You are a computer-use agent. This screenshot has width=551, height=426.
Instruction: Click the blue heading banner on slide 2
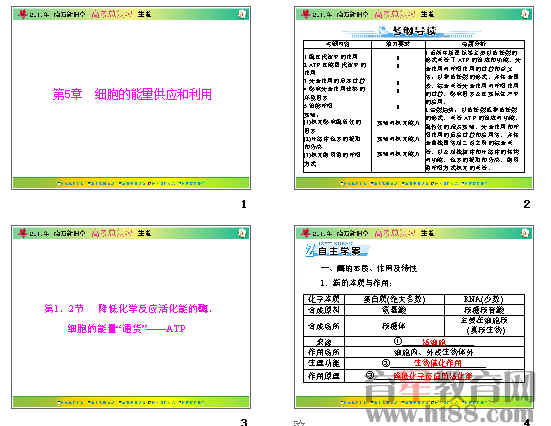413,31
